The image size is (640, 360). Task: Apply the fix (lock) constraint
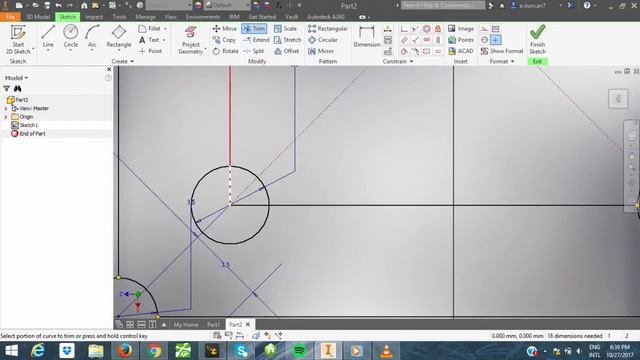click(438, 29)
